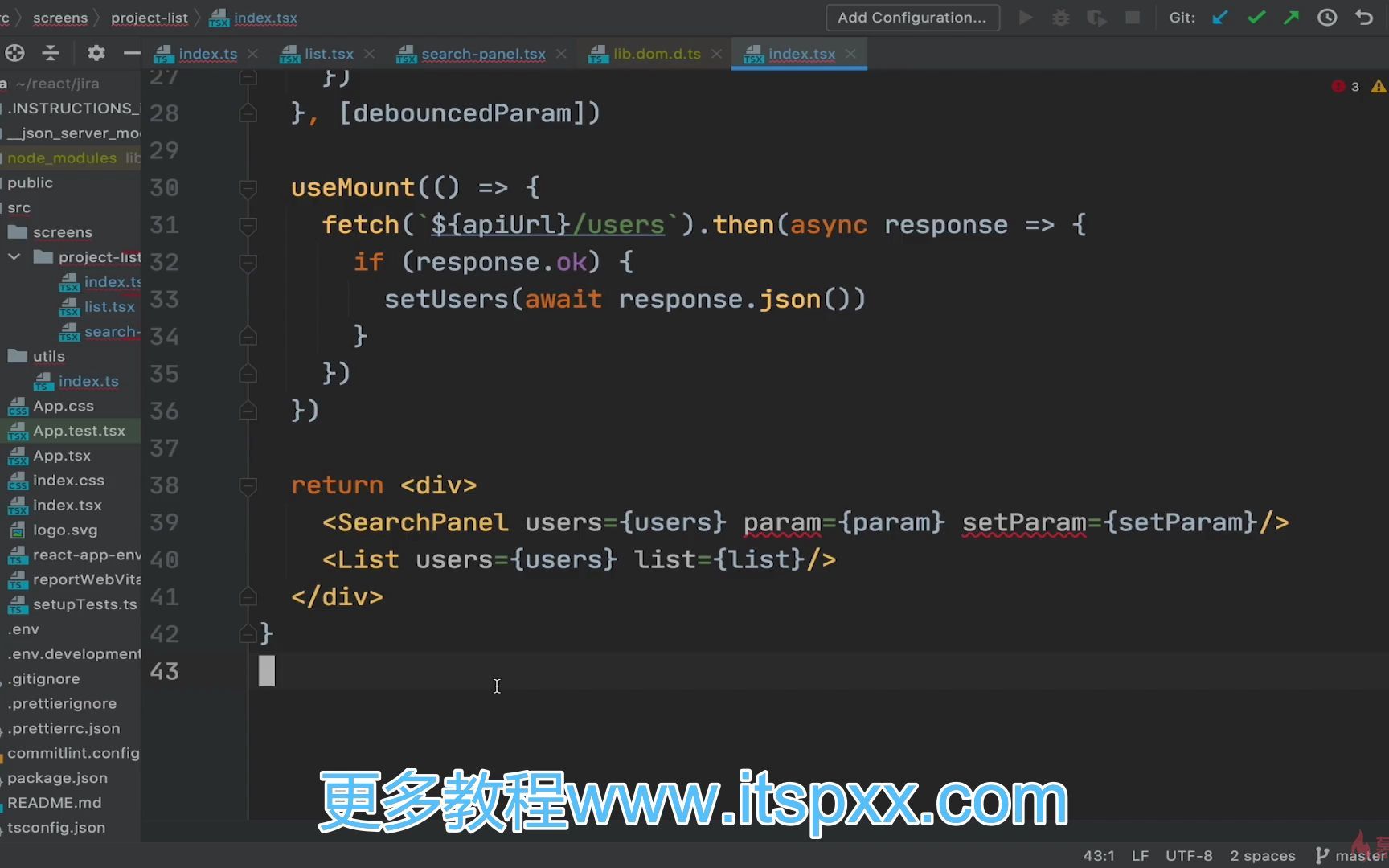
Task: Open index.css in project tree
Action: point(68,481)
